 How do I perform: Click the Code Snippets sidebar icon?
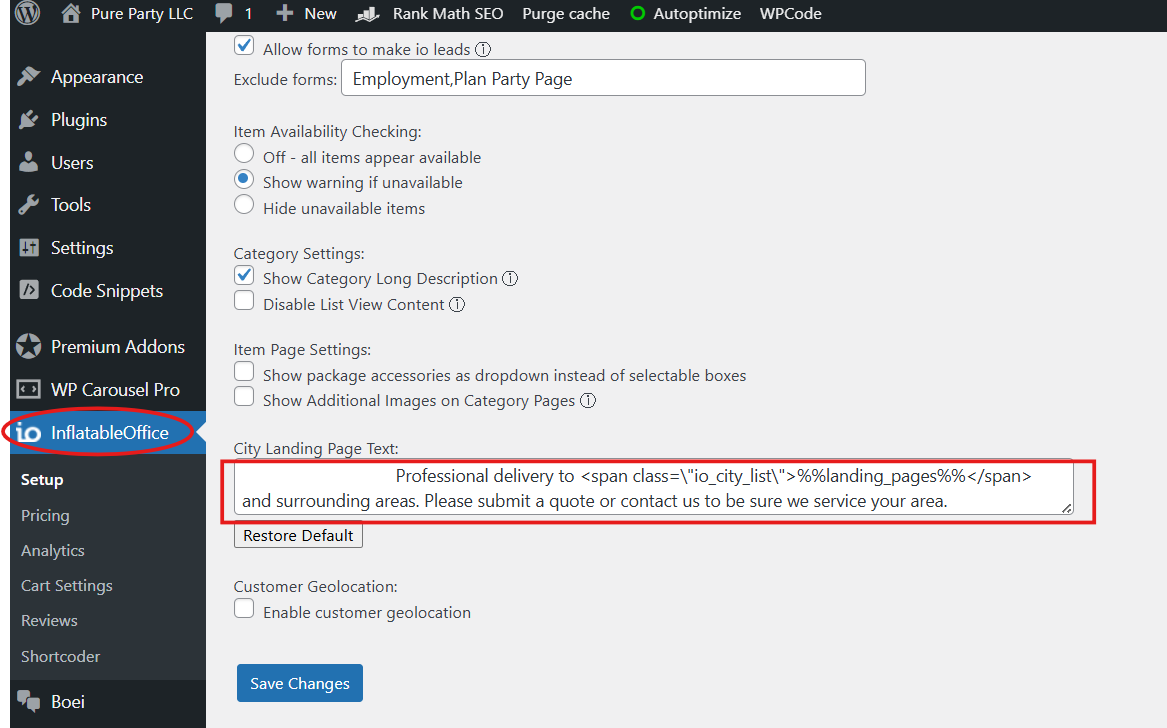coord(29,291)
